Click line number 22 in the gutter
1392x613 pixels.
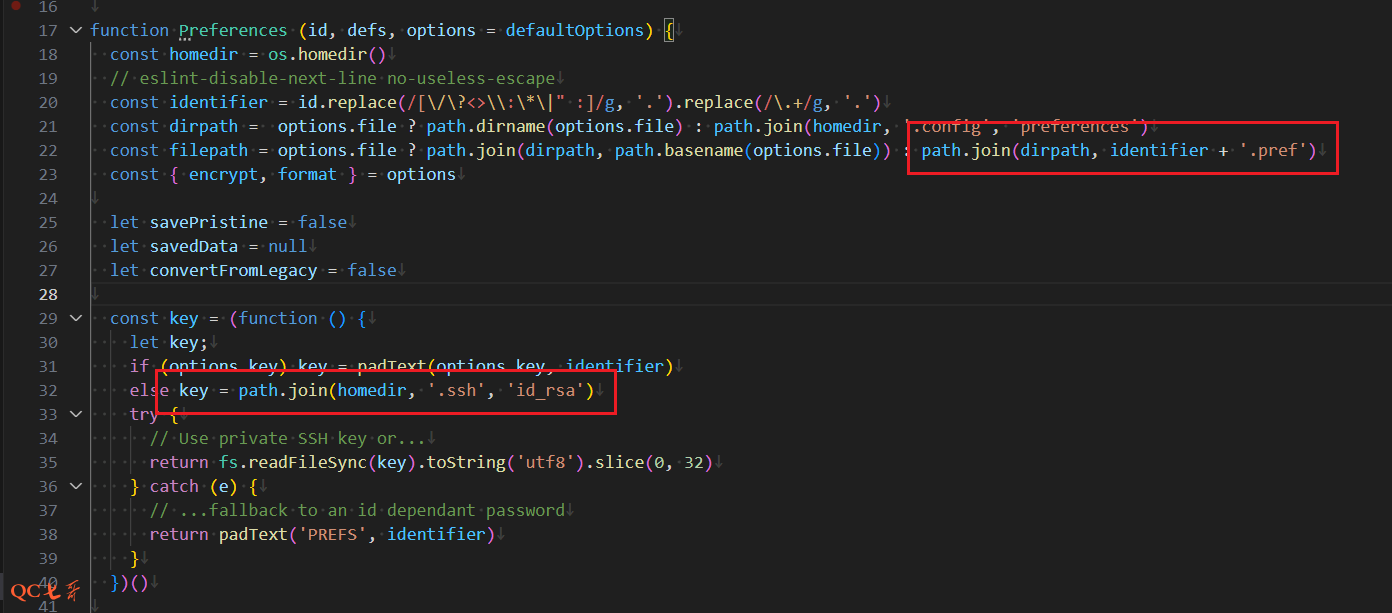(48, 150)
